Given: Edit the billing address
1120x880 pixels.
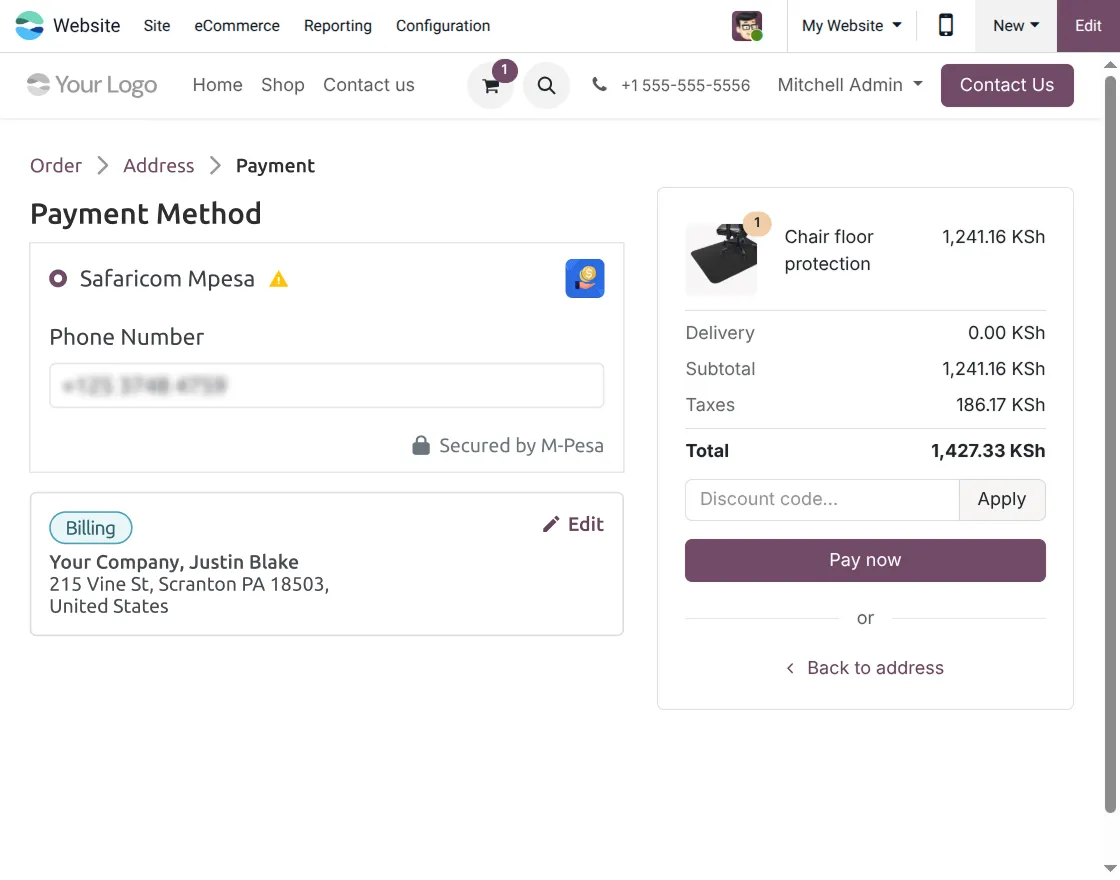Looking at the screenshot, I should click(574, 524).
